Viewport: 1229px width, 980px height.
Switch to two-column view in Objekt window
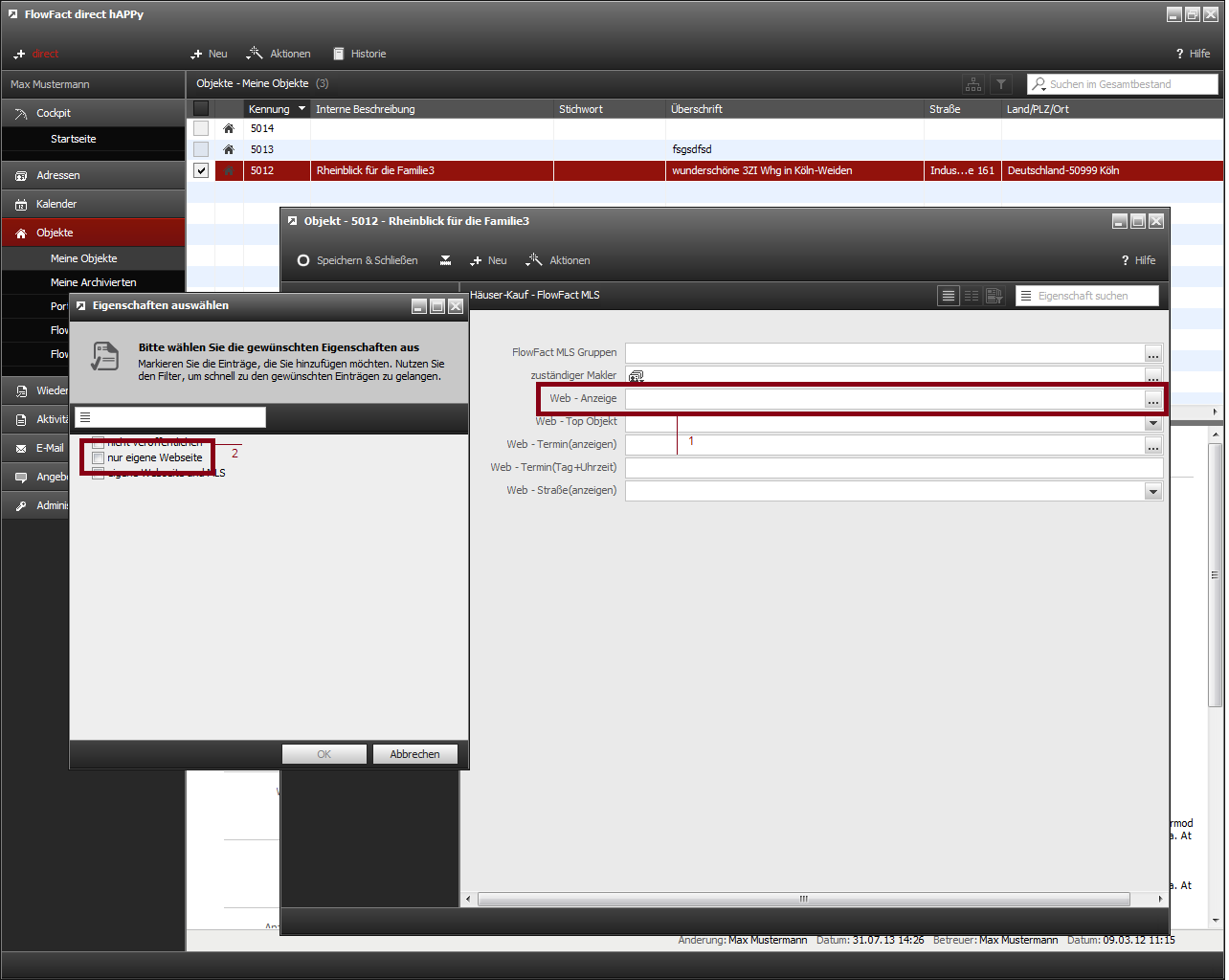coord(972,296)
